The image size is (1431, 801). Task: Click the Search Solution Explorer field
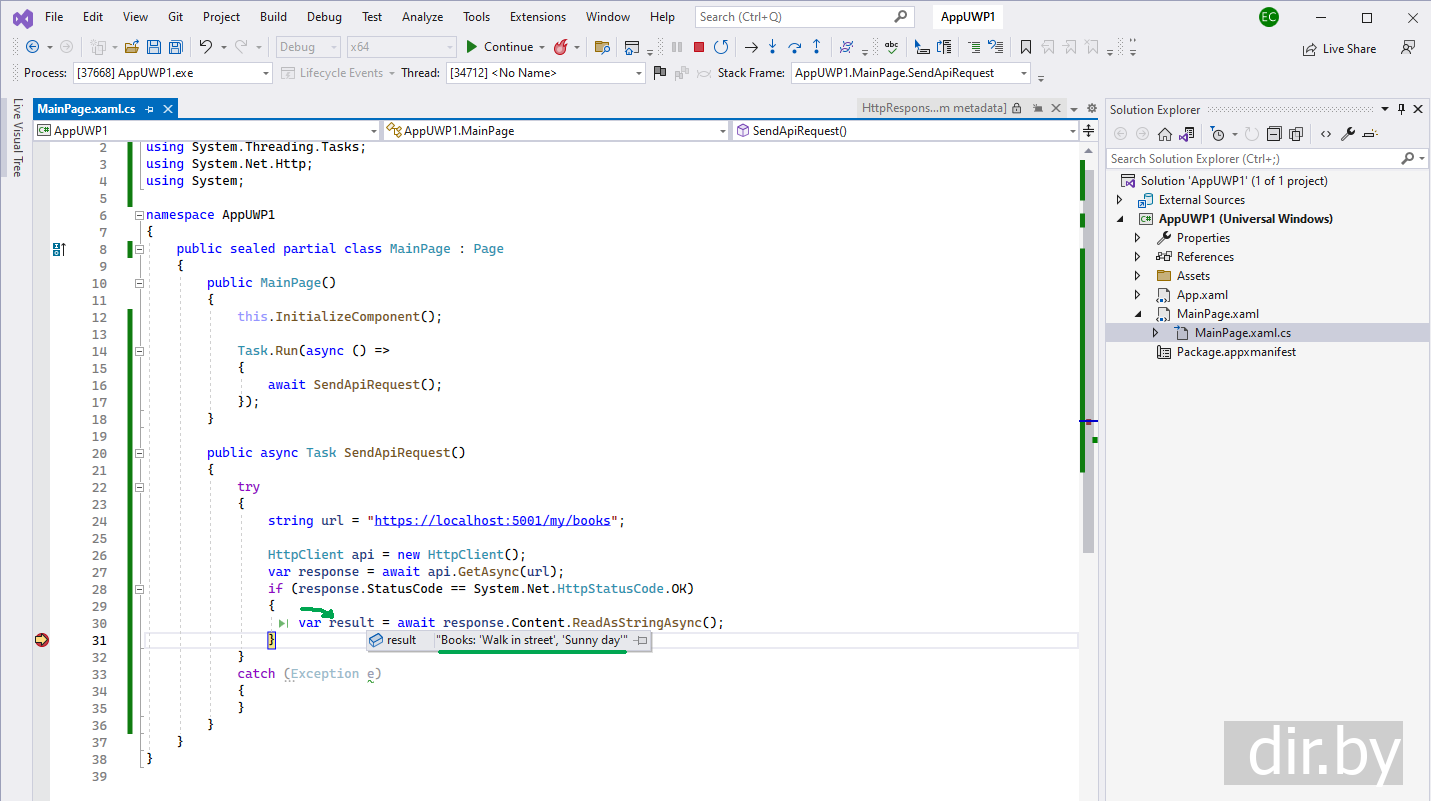pyautogui.click(x=1250, y=159)
